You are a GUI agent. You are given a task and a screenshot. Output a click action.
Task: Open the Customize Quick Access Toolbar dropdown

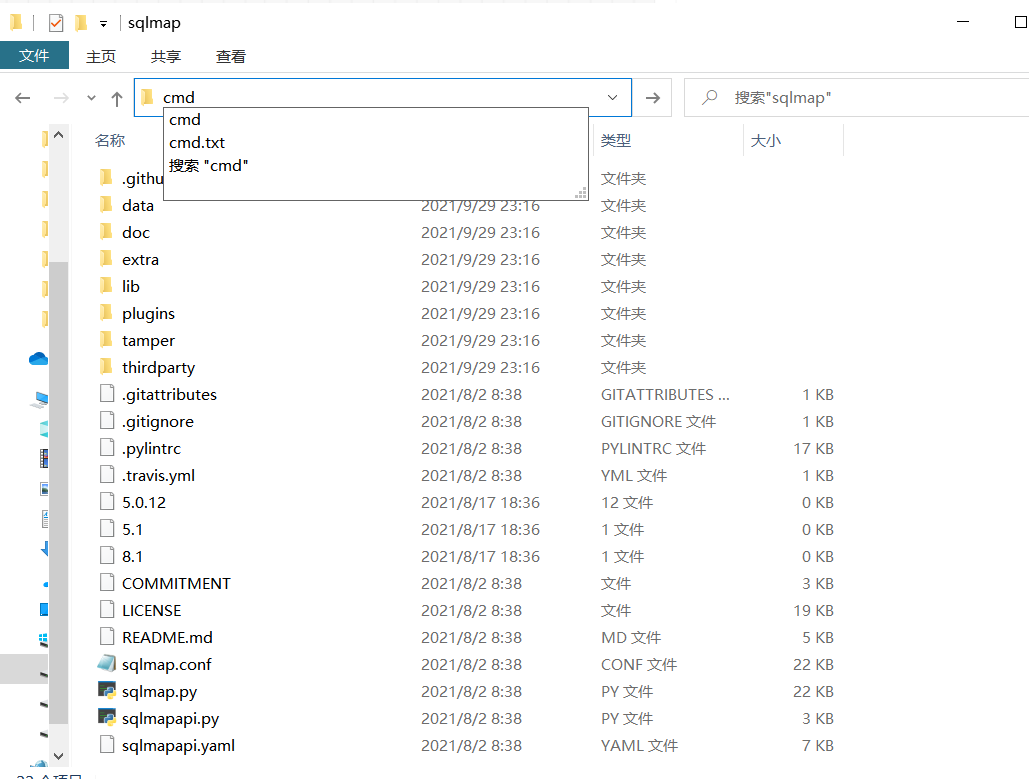tap(103, 24)
